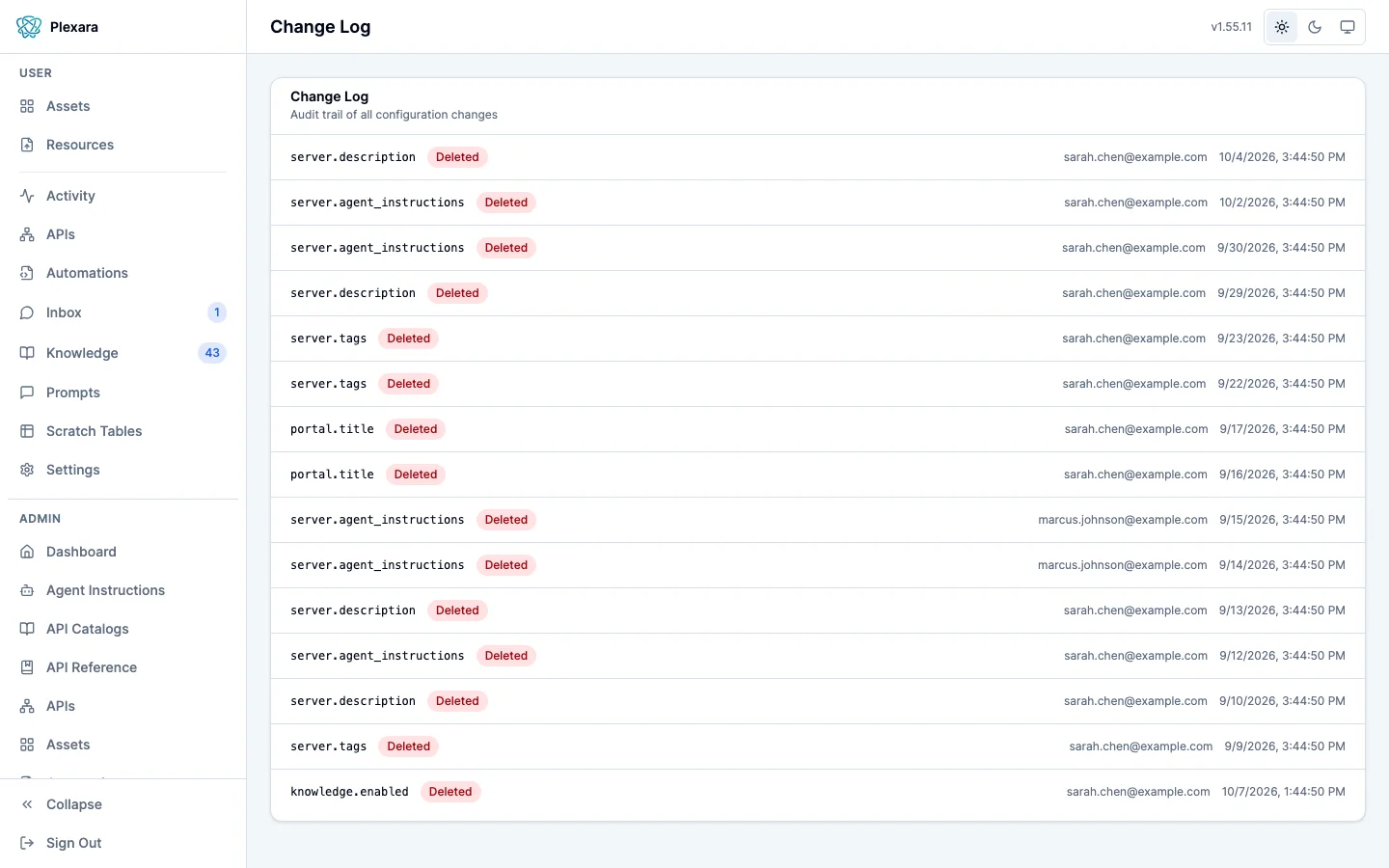
Task: Click the Prompts message icon
Action: [x=27, y=393]
